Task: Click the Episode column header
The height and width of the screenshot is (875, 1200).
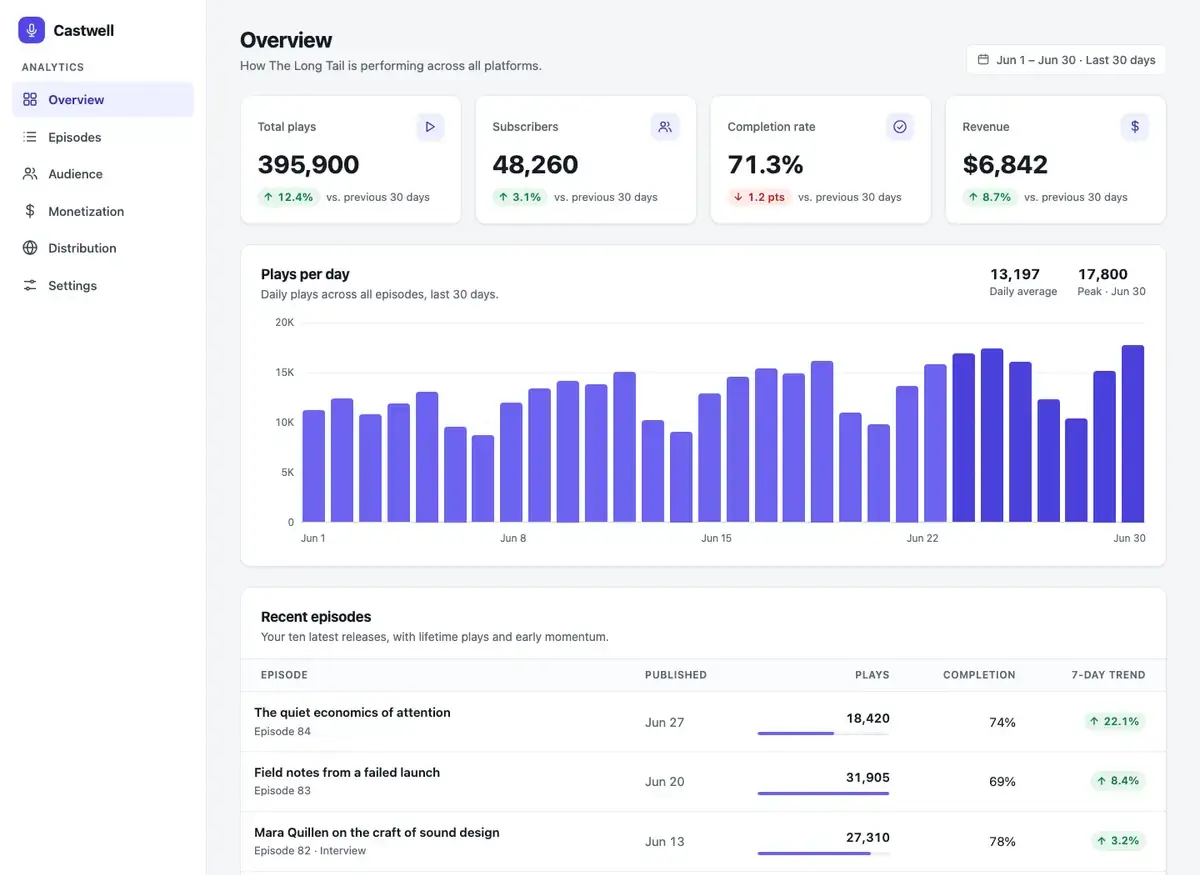Action: [x=284, y=675]
